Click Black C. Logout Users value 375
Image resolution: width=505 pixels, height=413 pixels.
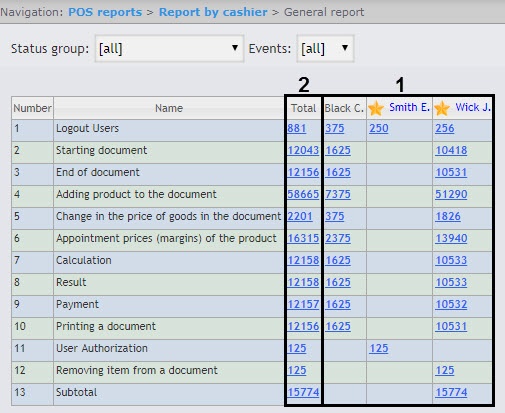pyautogui.click(x=335, y=128)
